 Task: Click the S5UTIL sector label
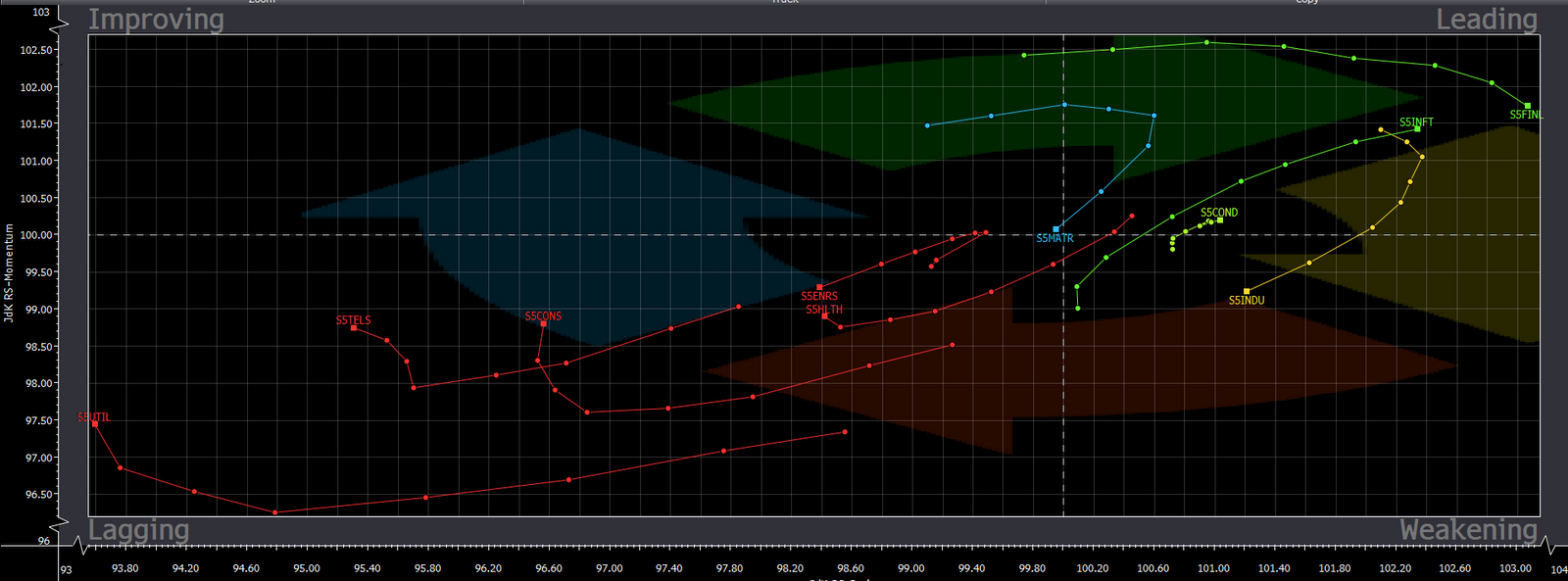[94, 417]
